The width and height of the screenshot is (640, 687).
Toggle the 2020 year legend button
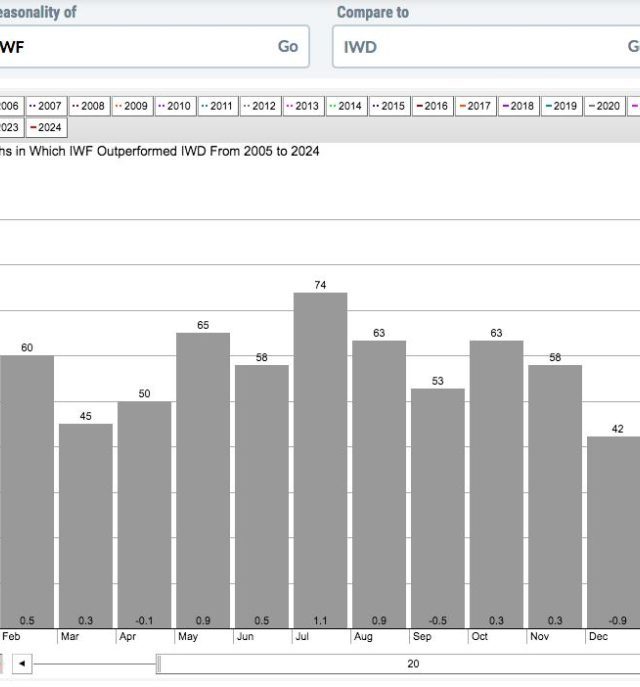pos(605,106)
